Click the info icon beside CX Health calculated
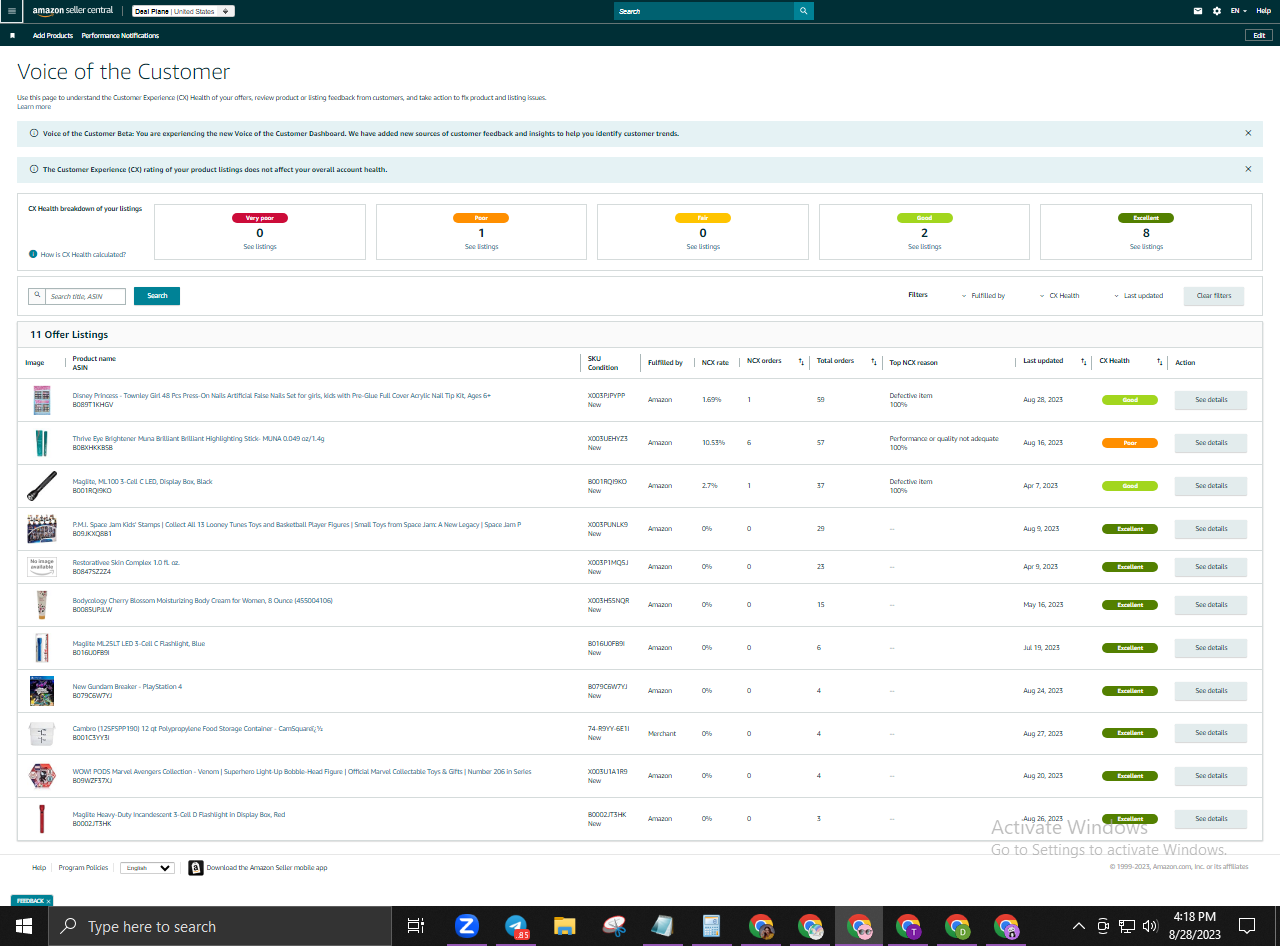 (x=33, y=254)
